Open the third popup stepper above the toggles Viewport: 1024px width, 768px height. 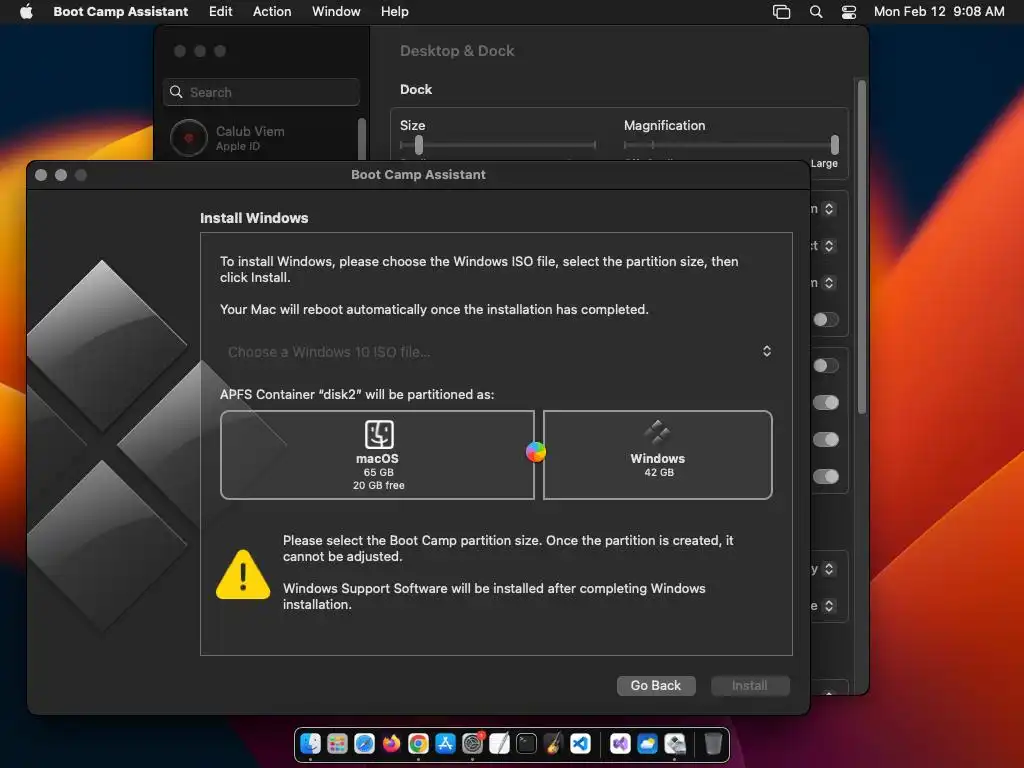pyautogui.click(x=829, y=283)
